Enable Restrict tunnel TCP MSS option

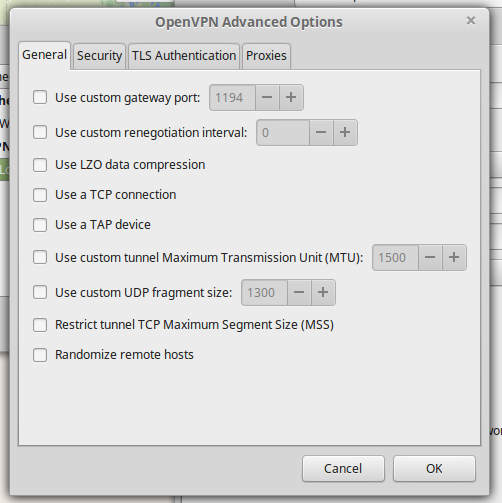click(x=40, y=325)
